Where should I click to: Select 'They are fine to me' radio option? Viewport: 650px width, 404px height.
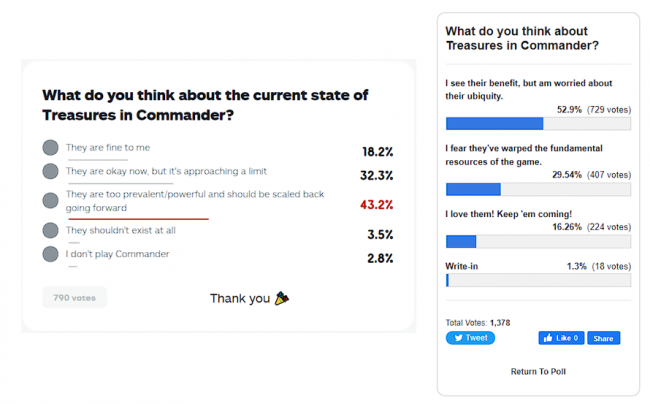[51, 147]
